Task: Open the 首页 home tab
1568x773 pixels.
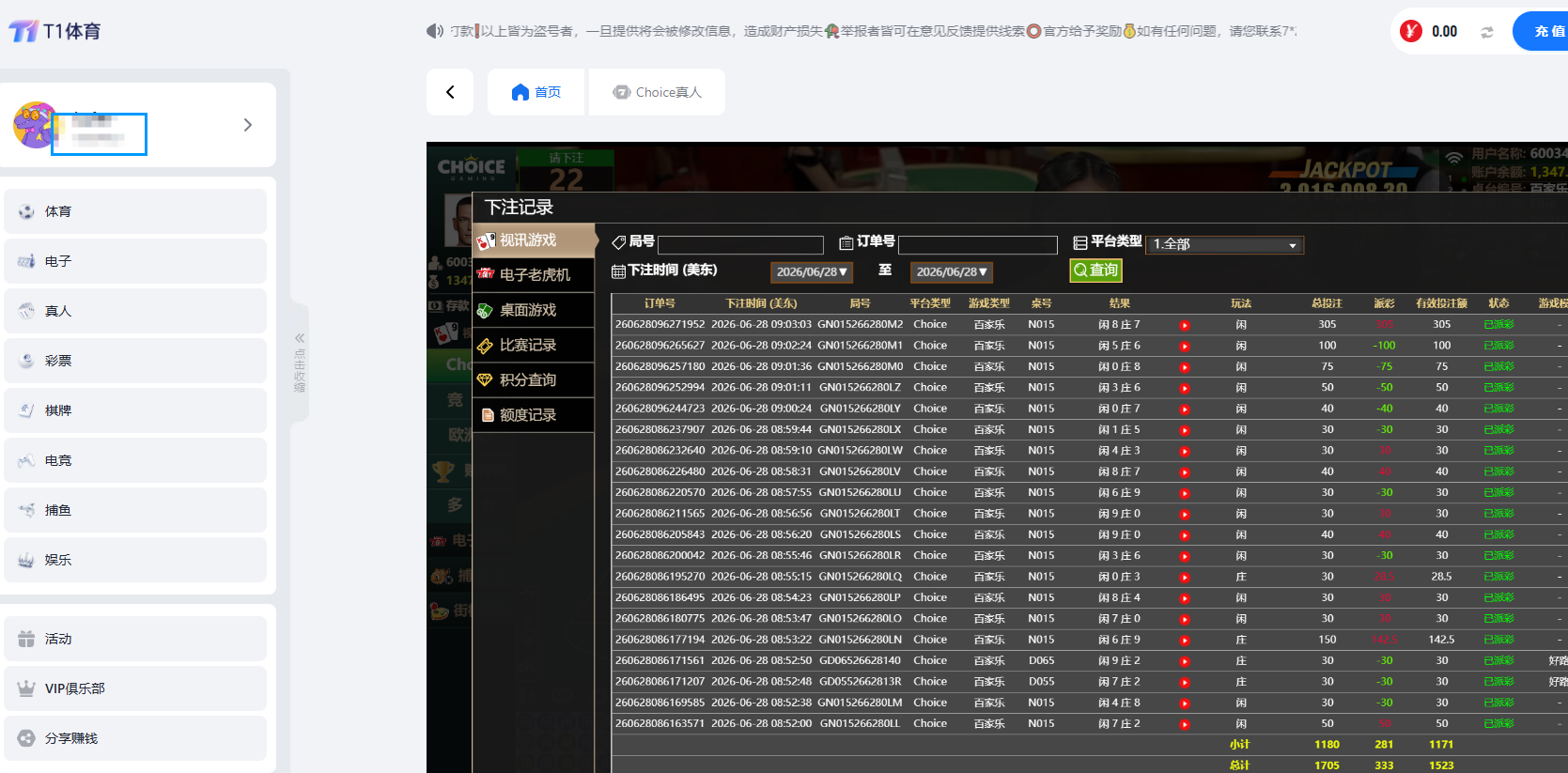Action: 536,92
